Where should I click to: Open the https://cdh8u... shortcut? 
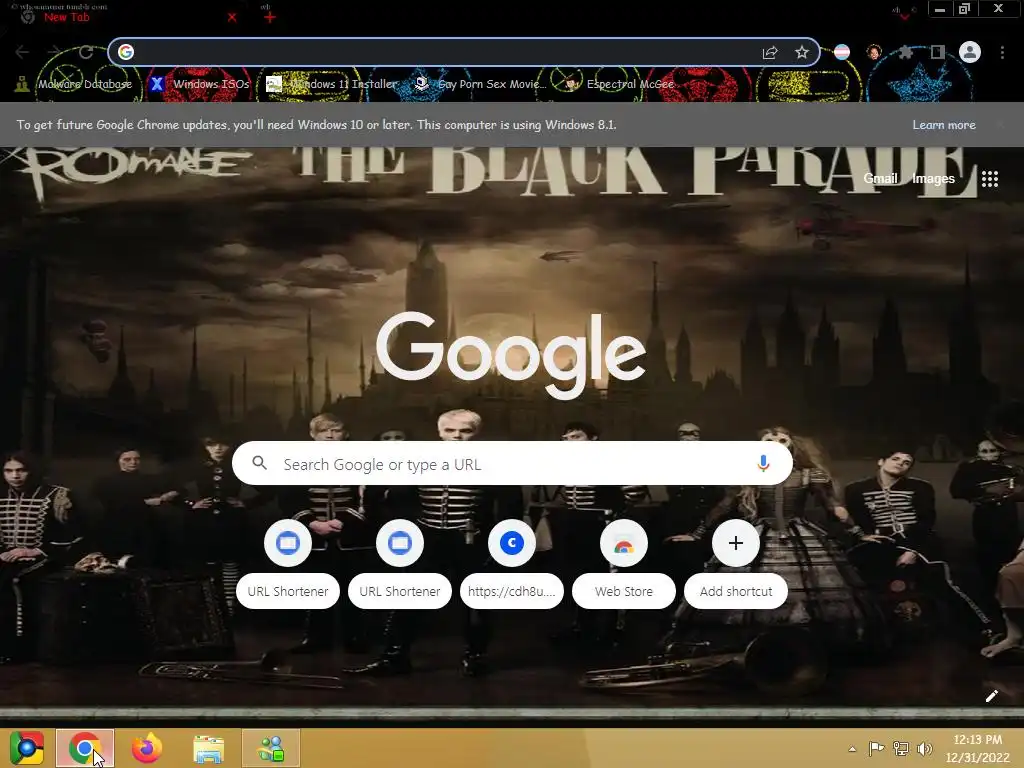pos(511,564)
